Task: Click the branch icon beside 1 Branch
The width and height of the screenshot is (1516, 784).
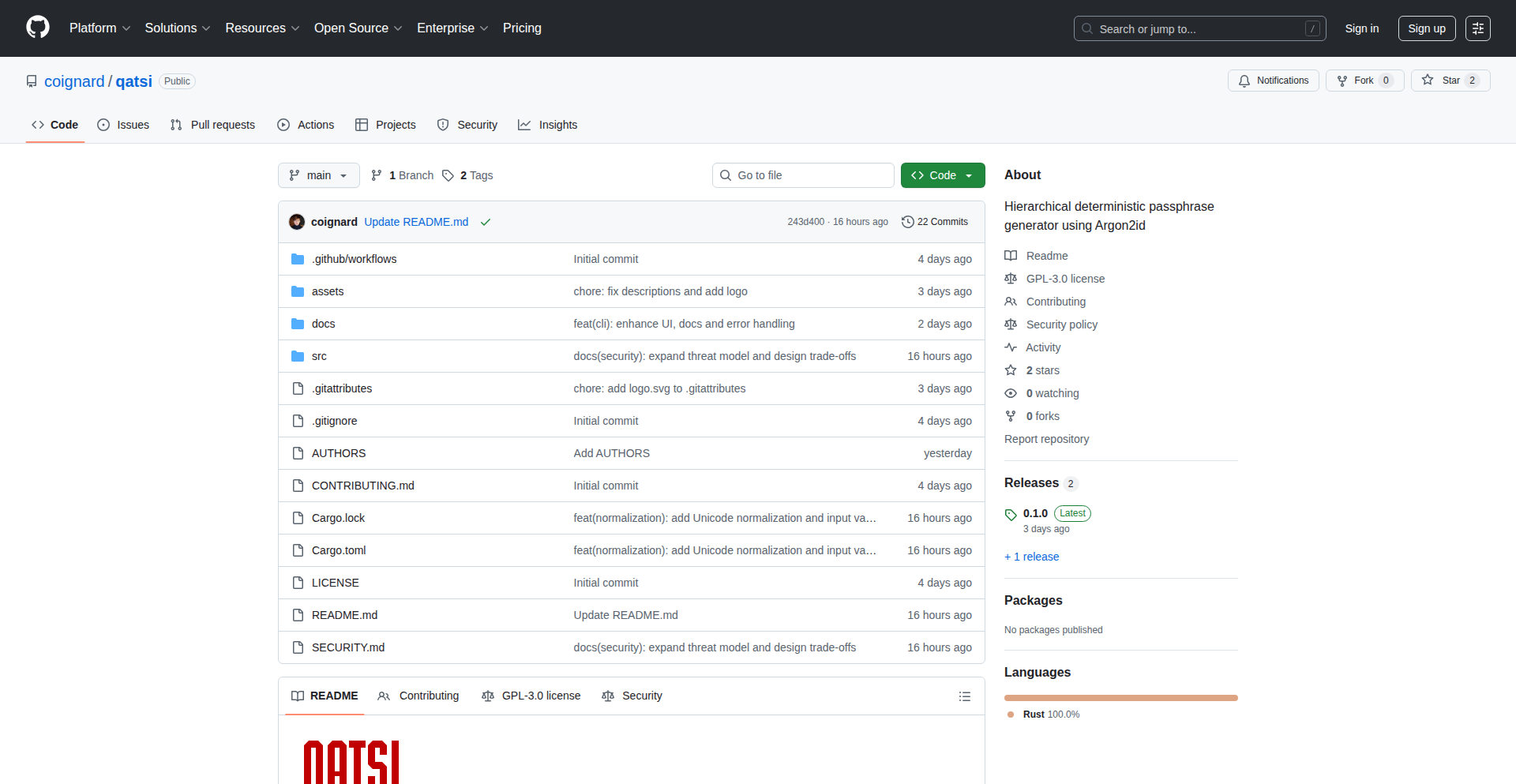Action: tap(377, 175)
